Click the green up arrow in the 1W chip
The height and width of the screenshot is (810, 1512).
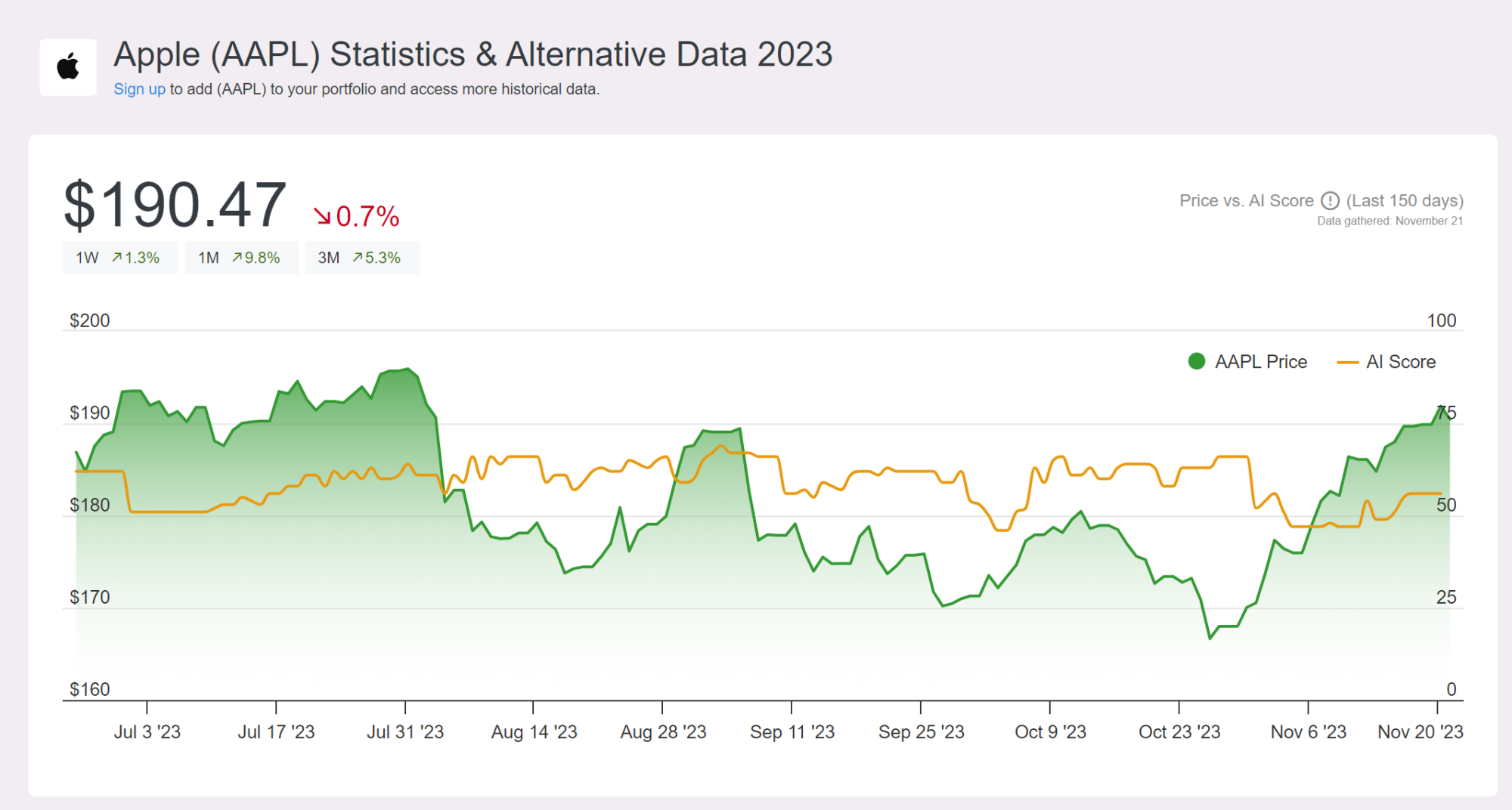click(x=117, y=257)
